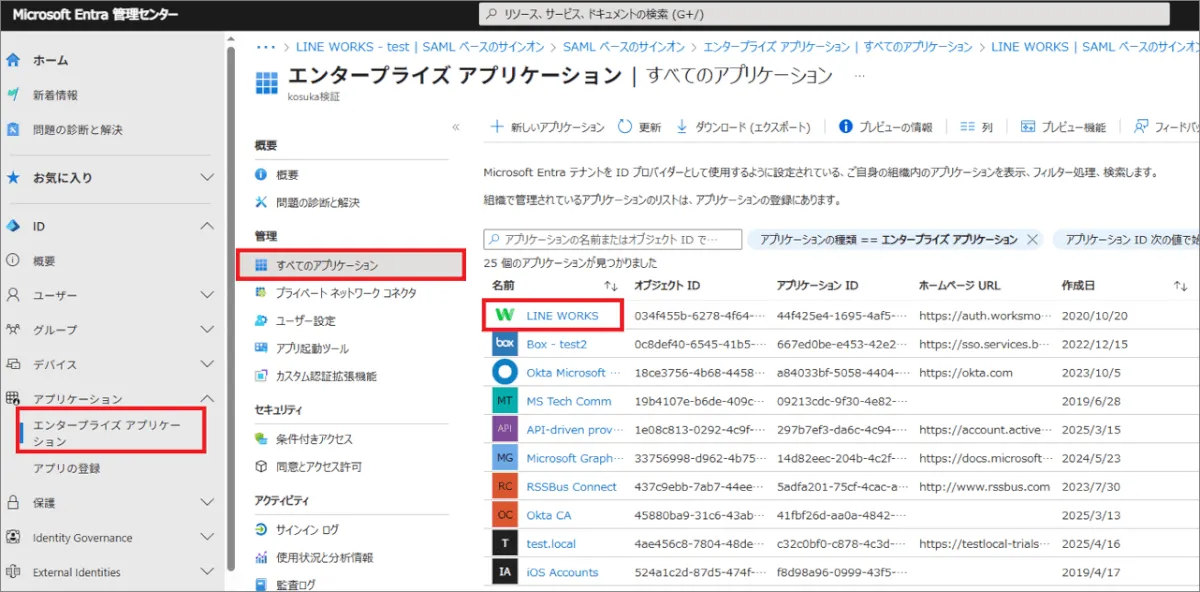Collapse the inner menu with double chevron

pos(456,127)
